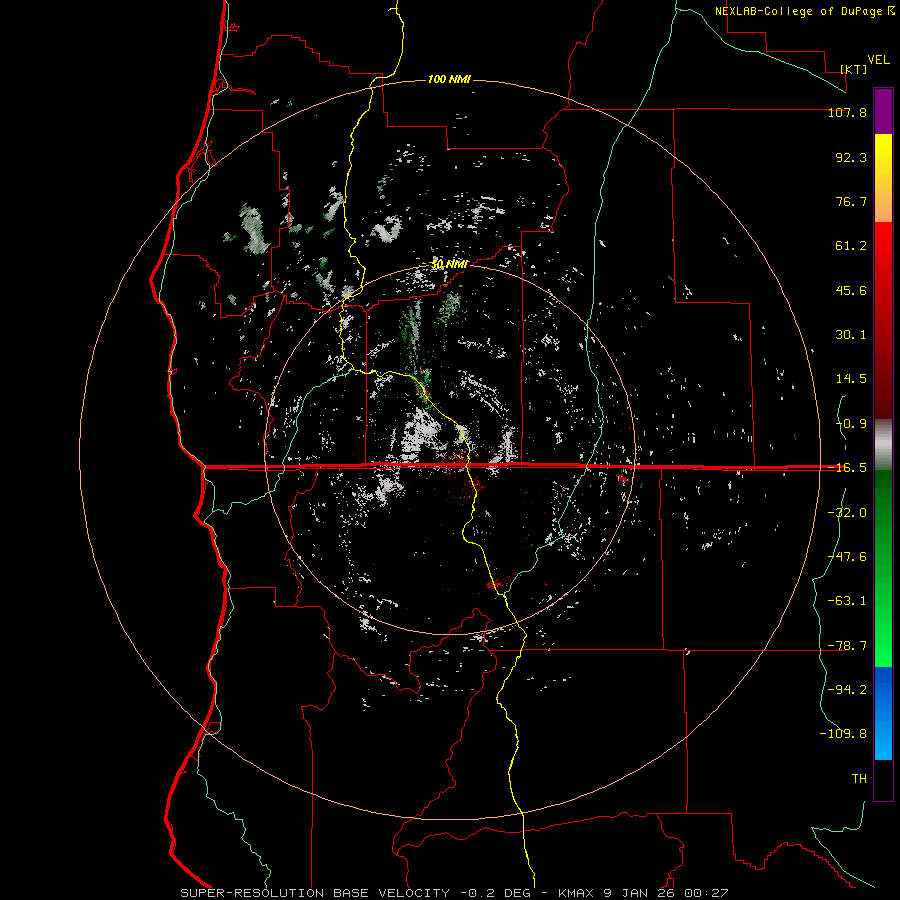
Task: Click the 14.5 velocity scale value
Action: (851, 379)
